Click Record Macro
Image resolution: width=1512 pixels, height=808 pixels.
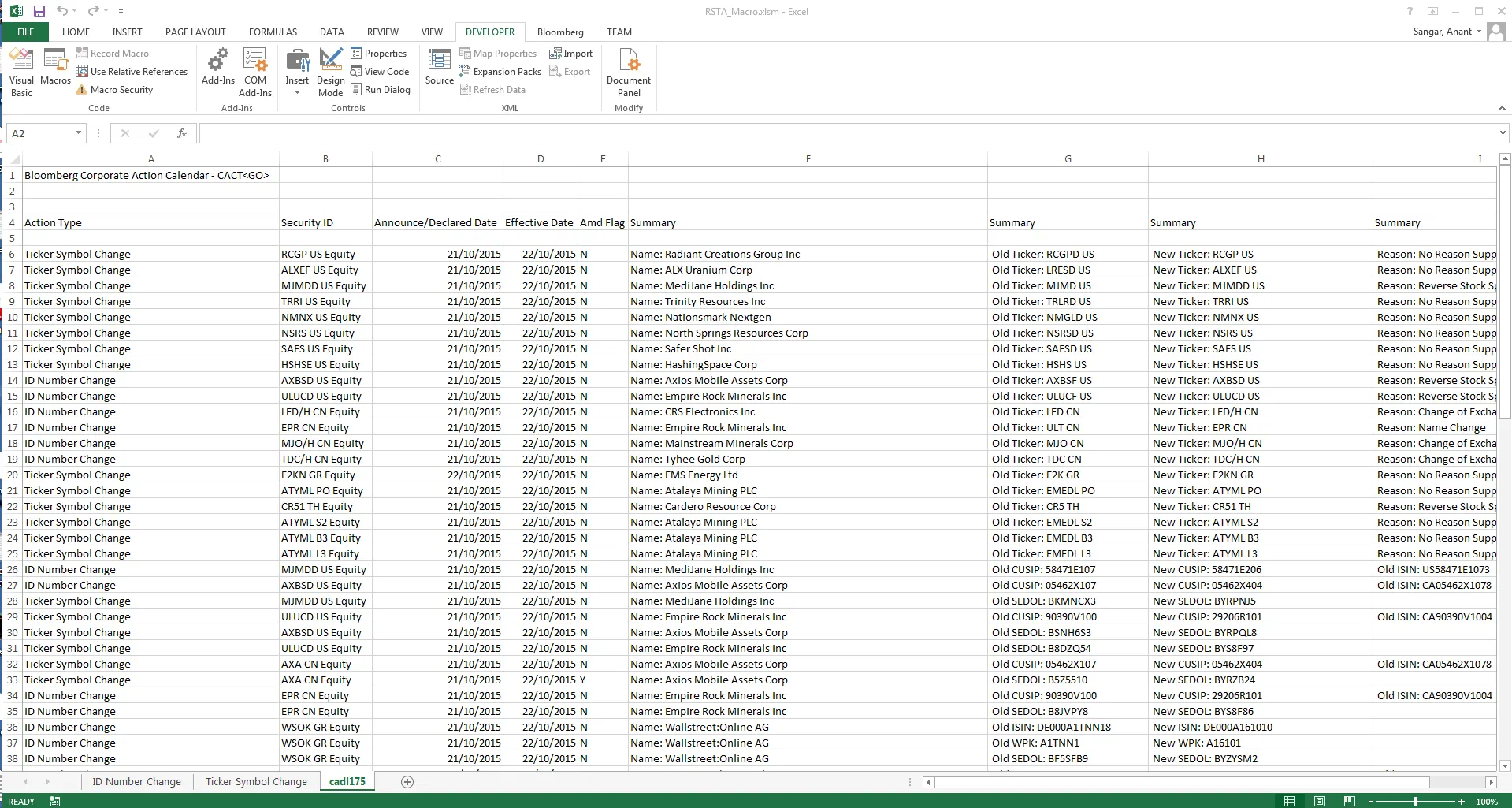[x=112, y=53]
